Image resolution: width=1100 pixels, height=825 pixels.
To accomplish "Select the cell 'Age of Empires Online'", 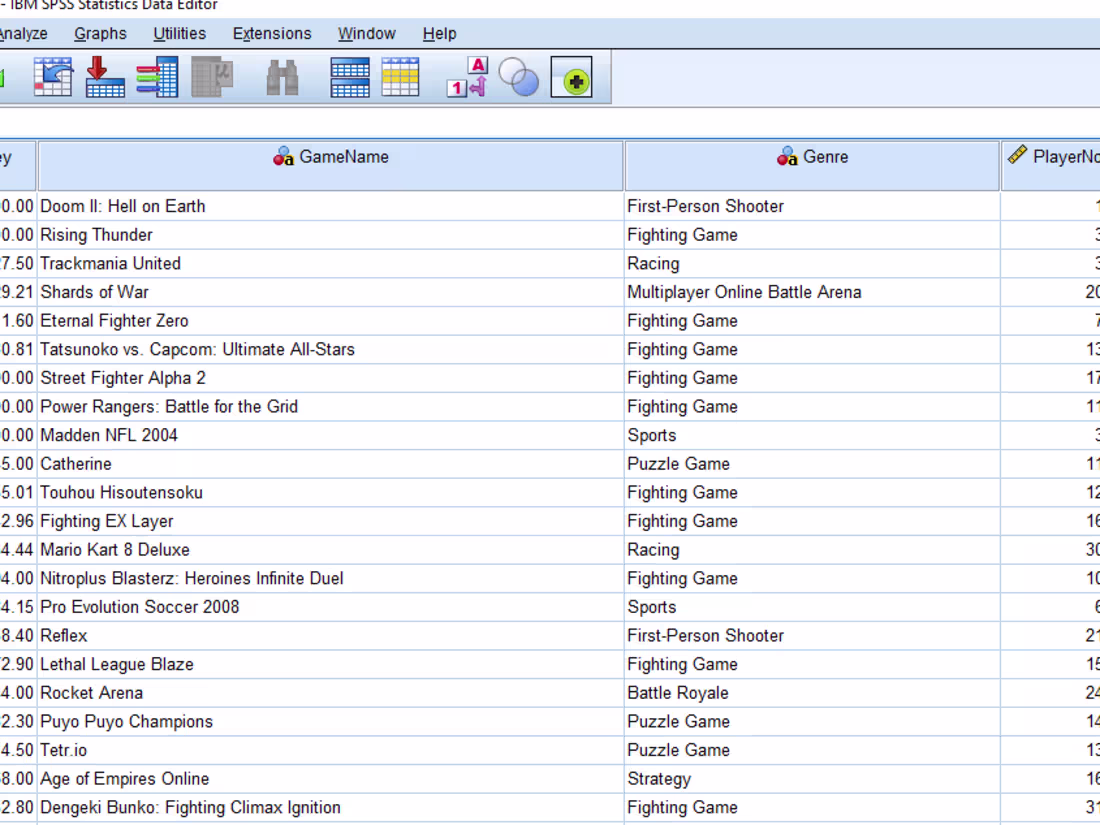I will (330, 779).
